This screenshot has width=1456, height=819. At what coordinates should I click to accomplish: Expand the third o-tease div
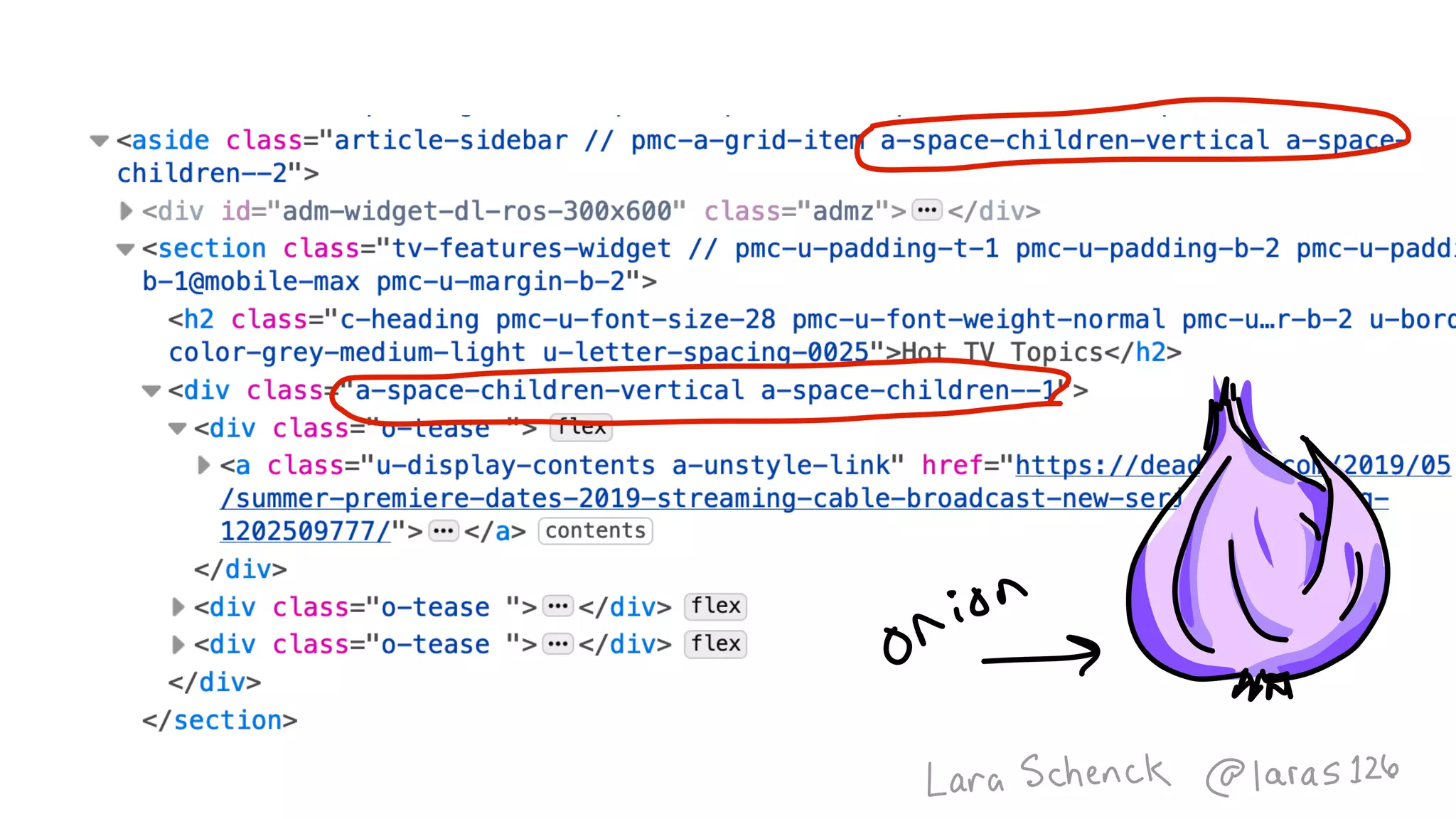[178, 645]
